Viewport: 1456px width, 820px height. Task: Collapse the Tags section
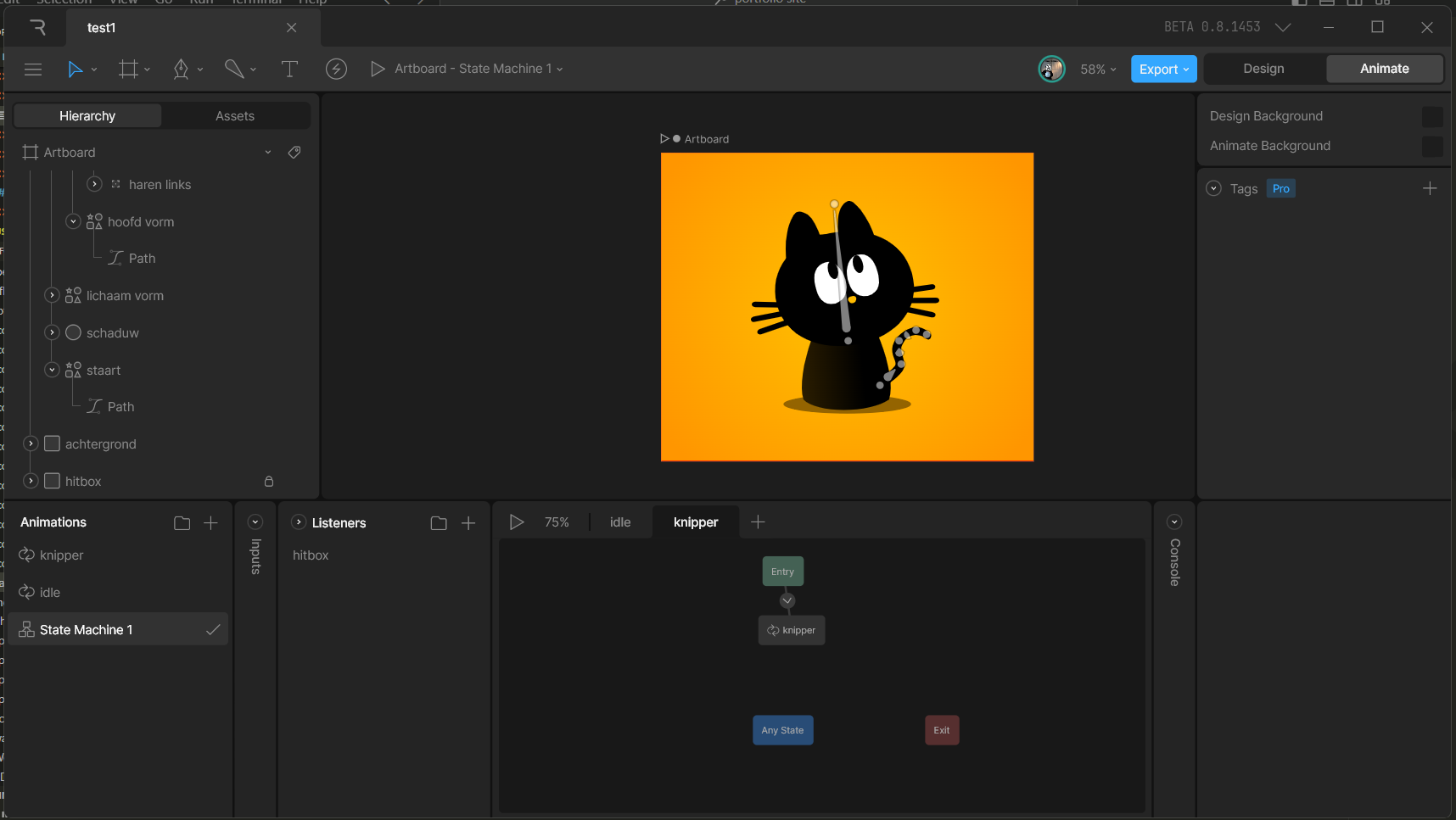(x=1213, y=188)
